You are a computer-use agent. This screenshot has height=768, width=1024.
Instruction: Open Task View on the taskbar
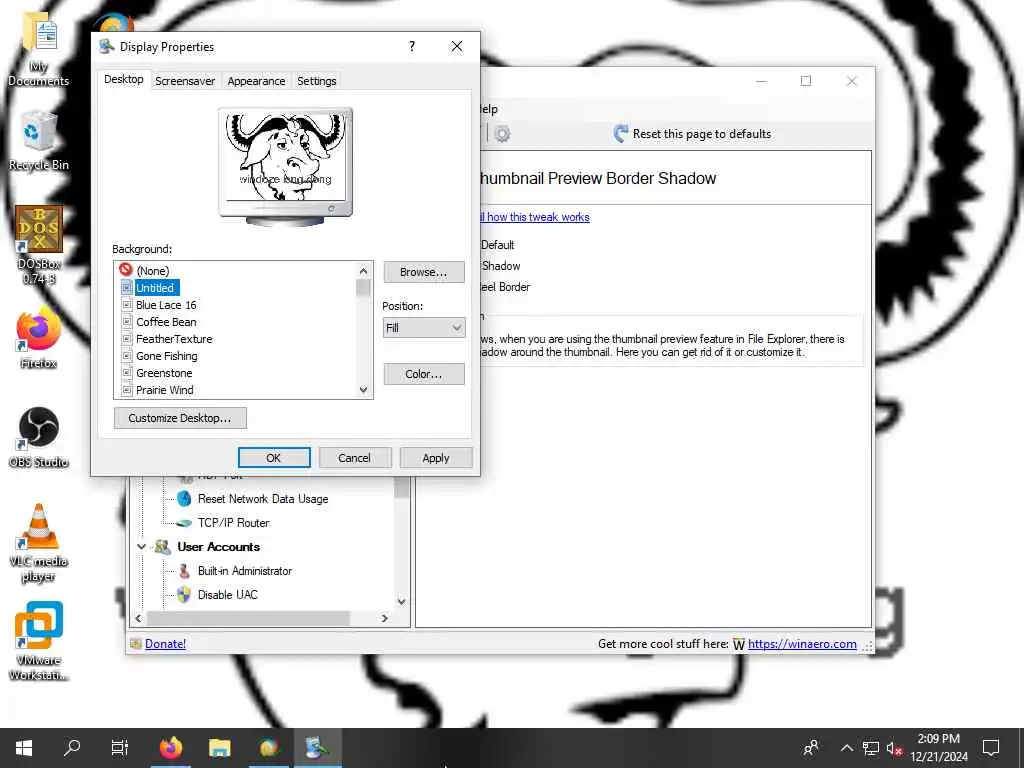click(x=120, y=748)
